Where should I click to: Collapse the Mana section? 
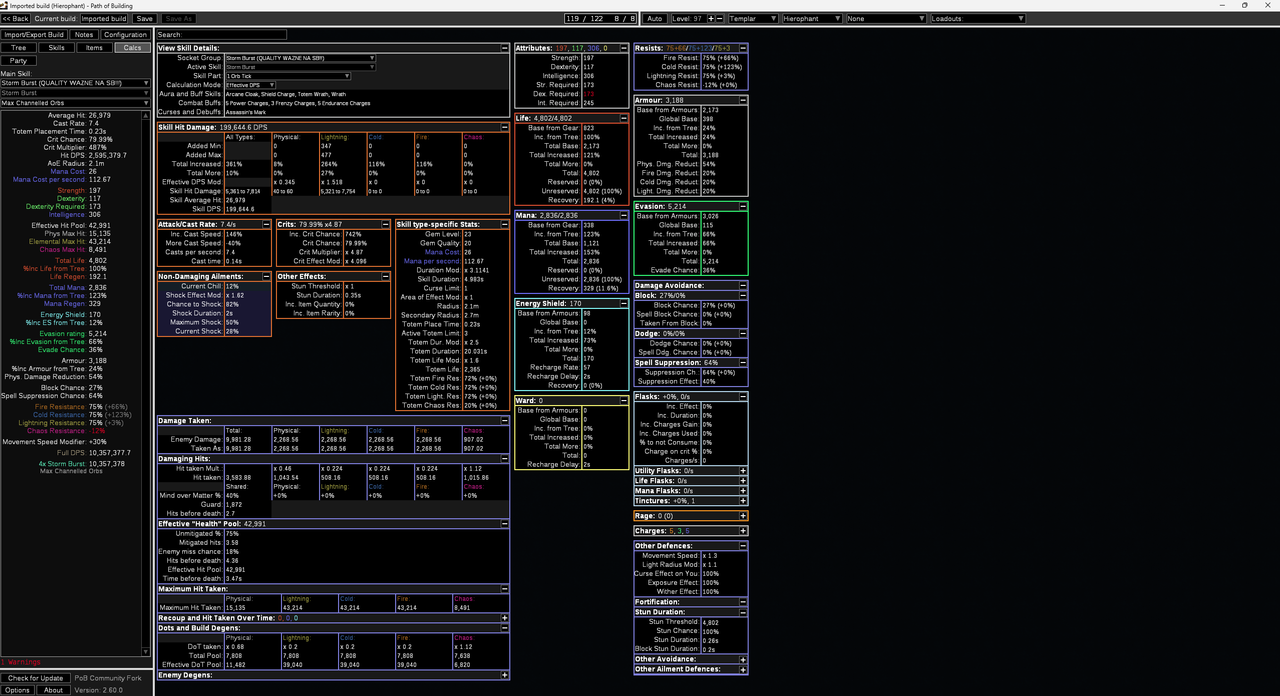point(624,215)
